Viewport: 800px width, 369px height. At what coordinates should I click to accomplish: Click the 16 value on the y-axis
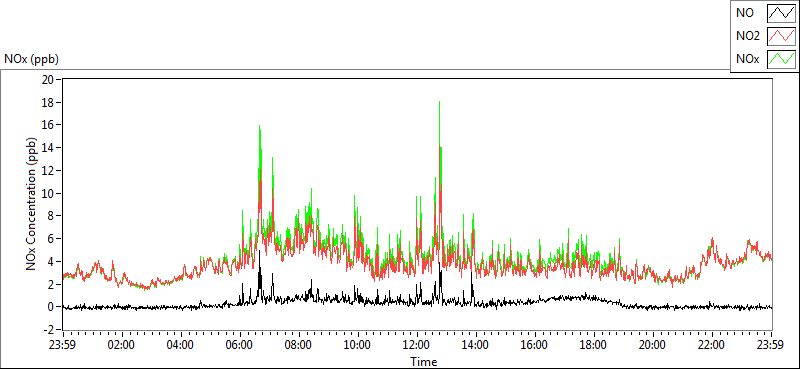tap(48, 125)
